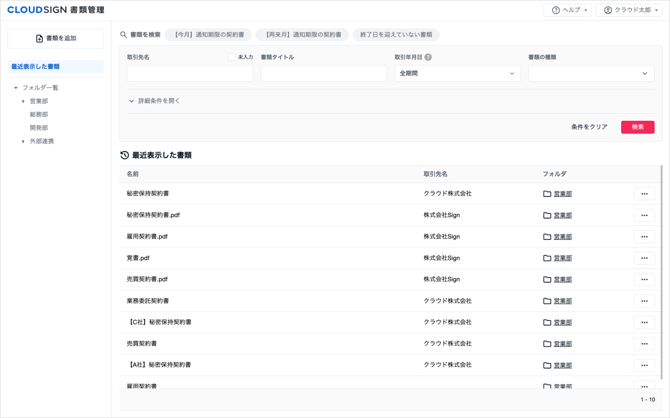Open more options for 秘密保持契約書.pdf row

644,215
